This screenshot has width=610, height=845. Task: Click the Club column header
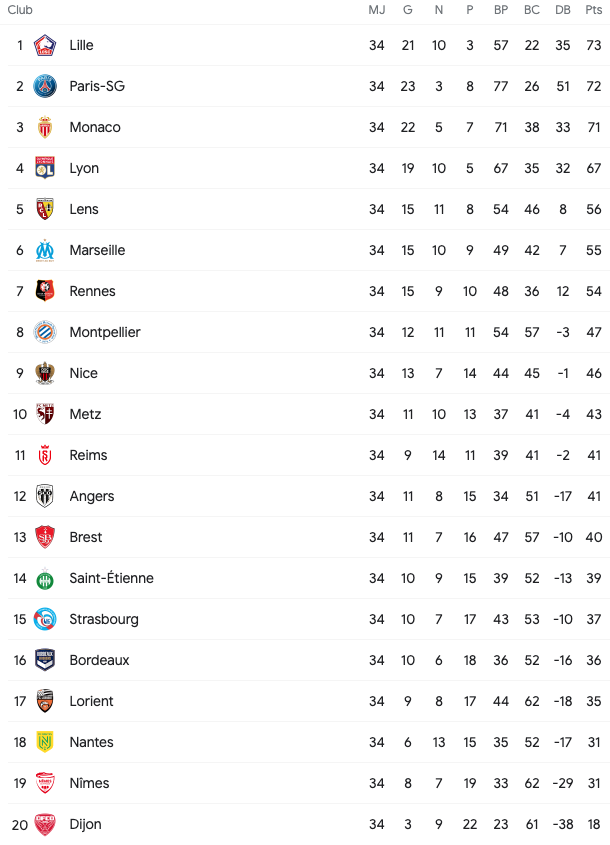20,10
